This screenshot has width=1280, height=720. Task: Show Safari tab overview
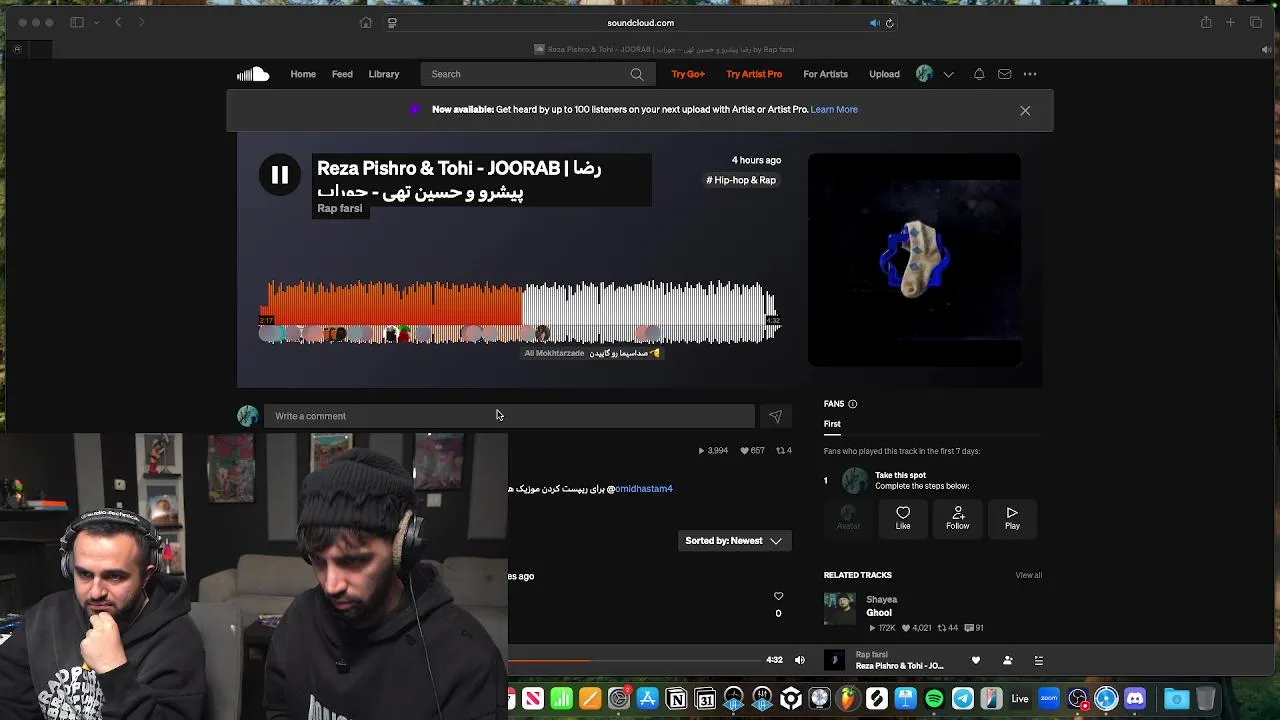click(x=1256, y=22)
